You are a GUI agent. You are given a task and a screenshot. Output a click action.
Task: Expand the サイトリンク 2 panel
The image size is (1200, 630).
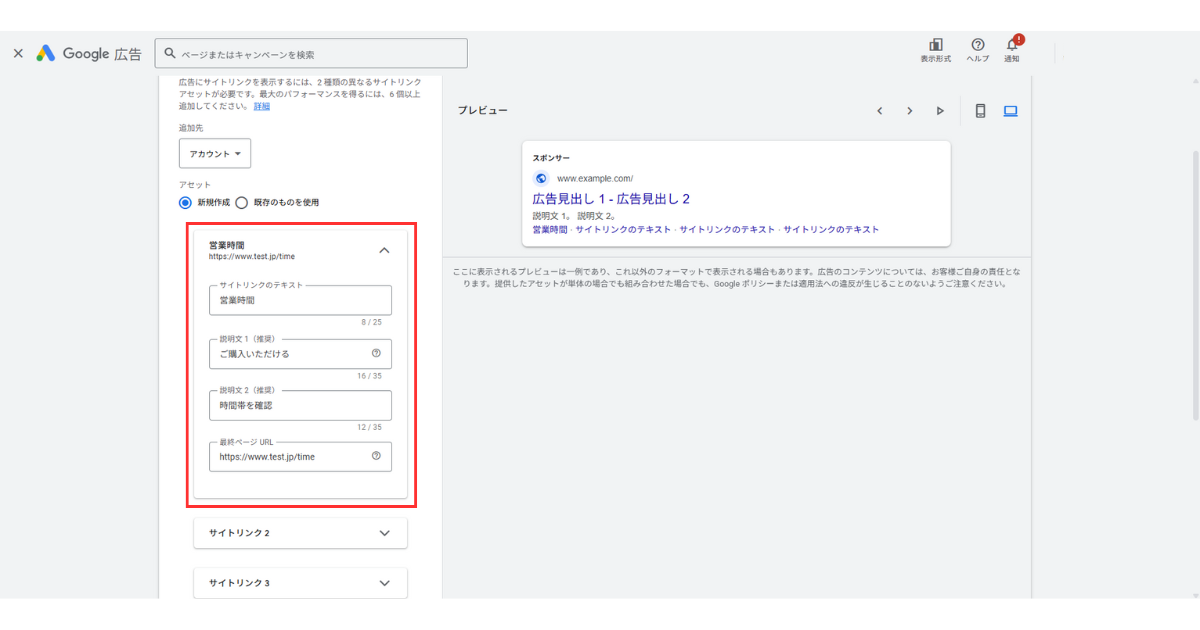pos(300,533)
